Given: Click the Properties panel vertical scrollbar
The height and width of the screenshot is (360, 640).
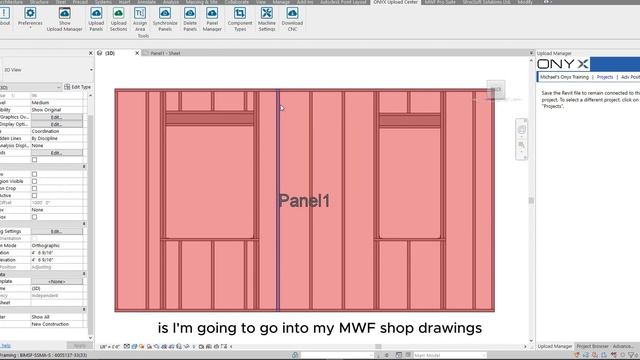Looking at the screenshot, I should click(90, 216).
